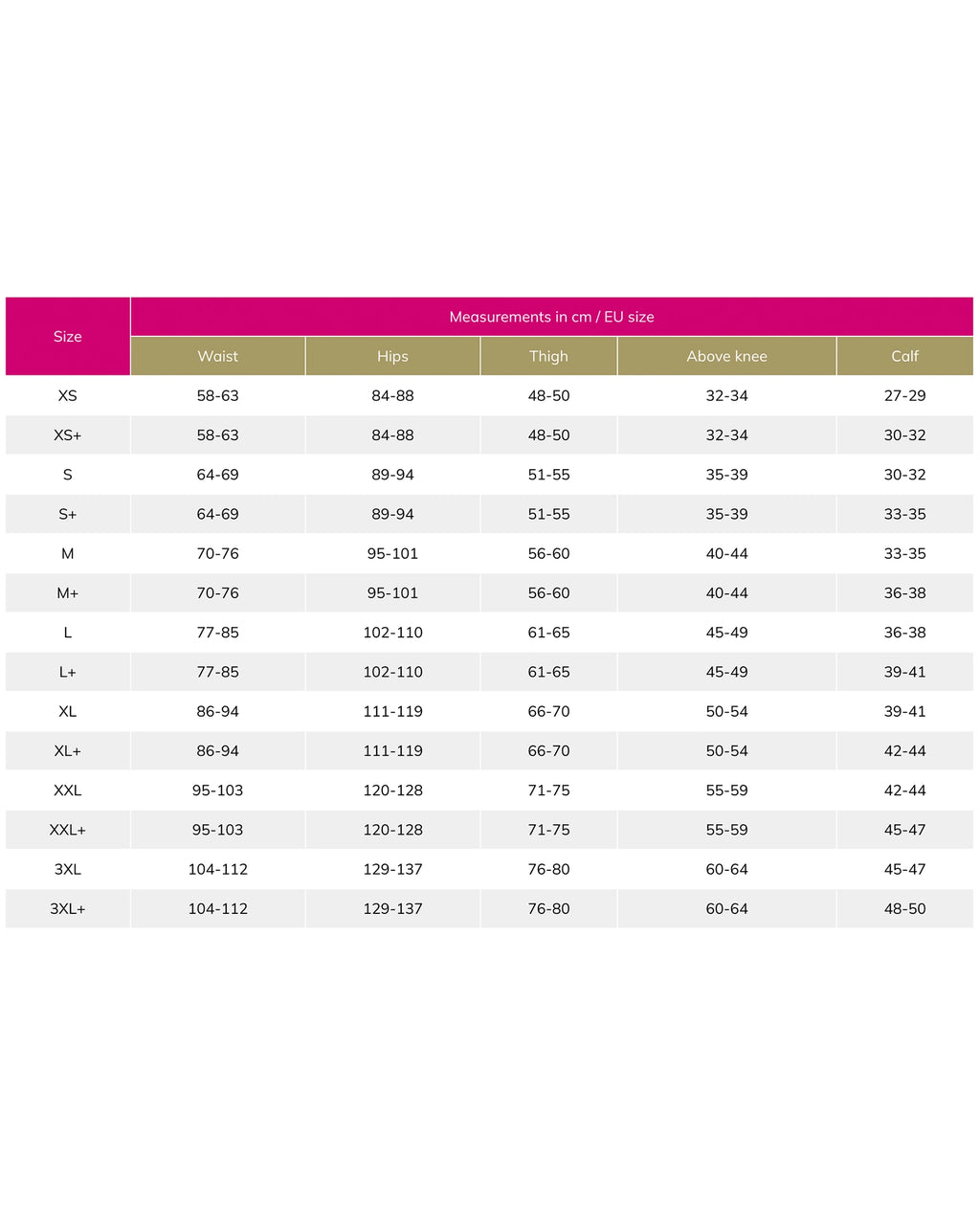Select the Hips column header
The width and height of the screenshot is (980, 1225).
[x=392, y=356]
